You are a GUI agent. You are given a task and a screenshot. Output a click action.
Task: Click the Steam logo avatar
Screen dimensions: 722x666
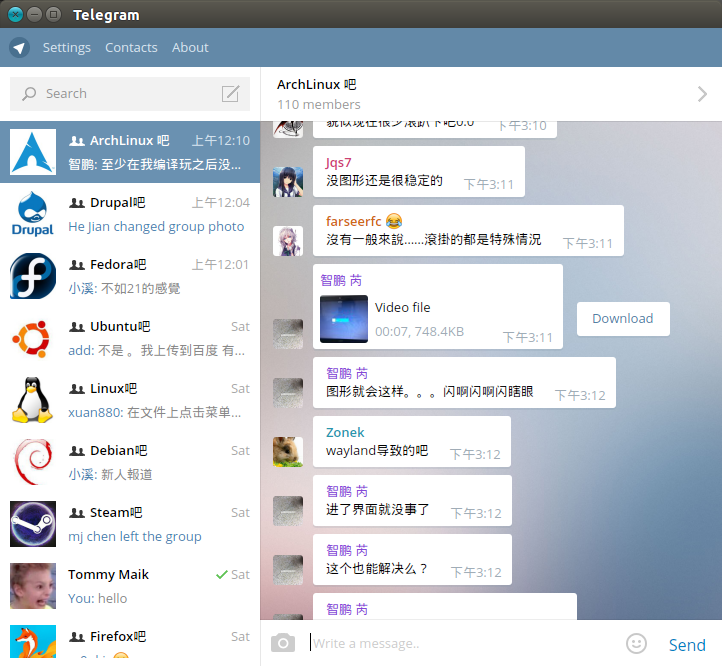[33, 524]
